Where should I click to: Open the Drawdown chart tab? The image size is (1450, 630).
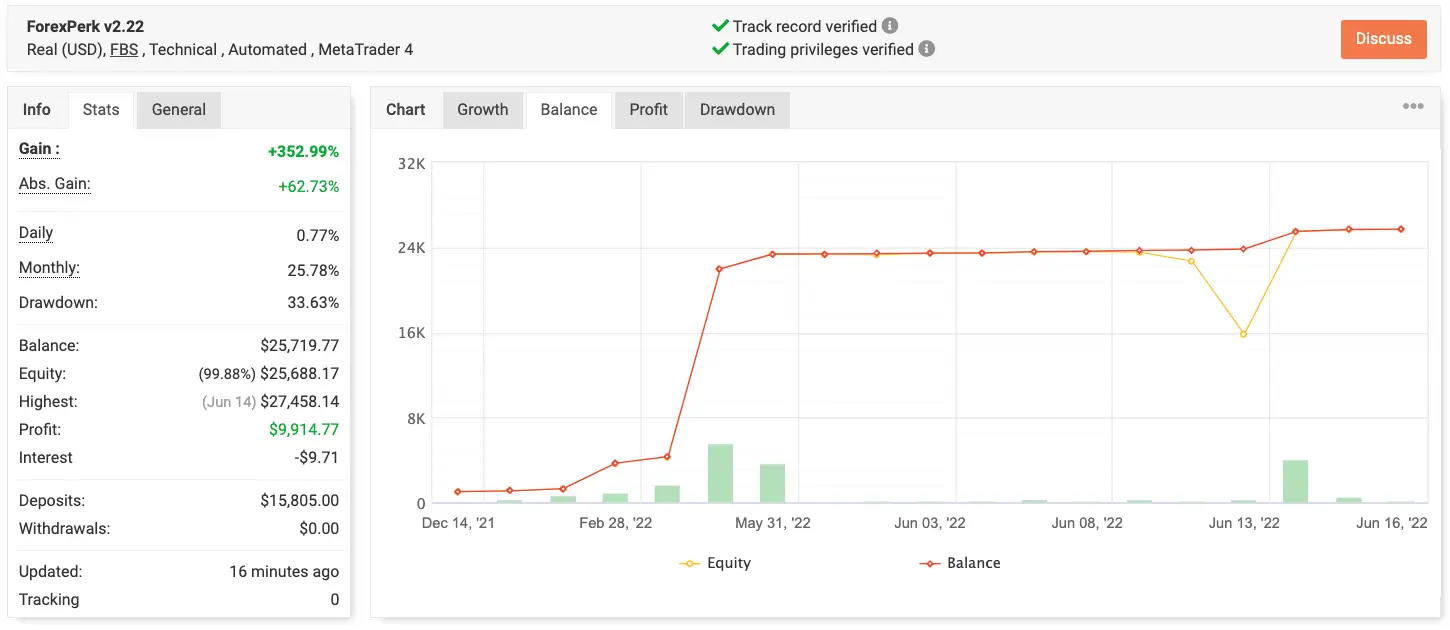coord(737,110)
